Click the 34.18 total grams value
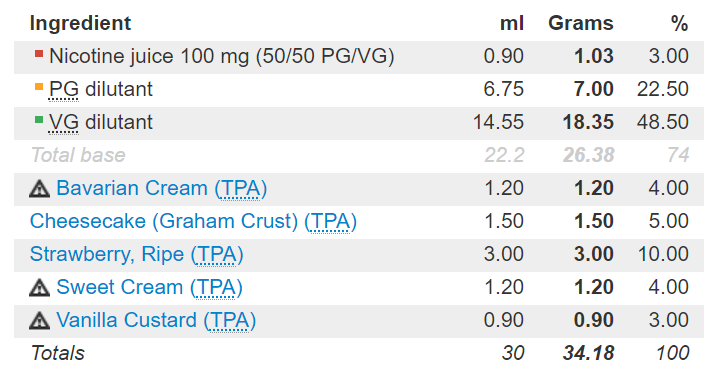The image size is (716, 378). click(x=588, y=353)
